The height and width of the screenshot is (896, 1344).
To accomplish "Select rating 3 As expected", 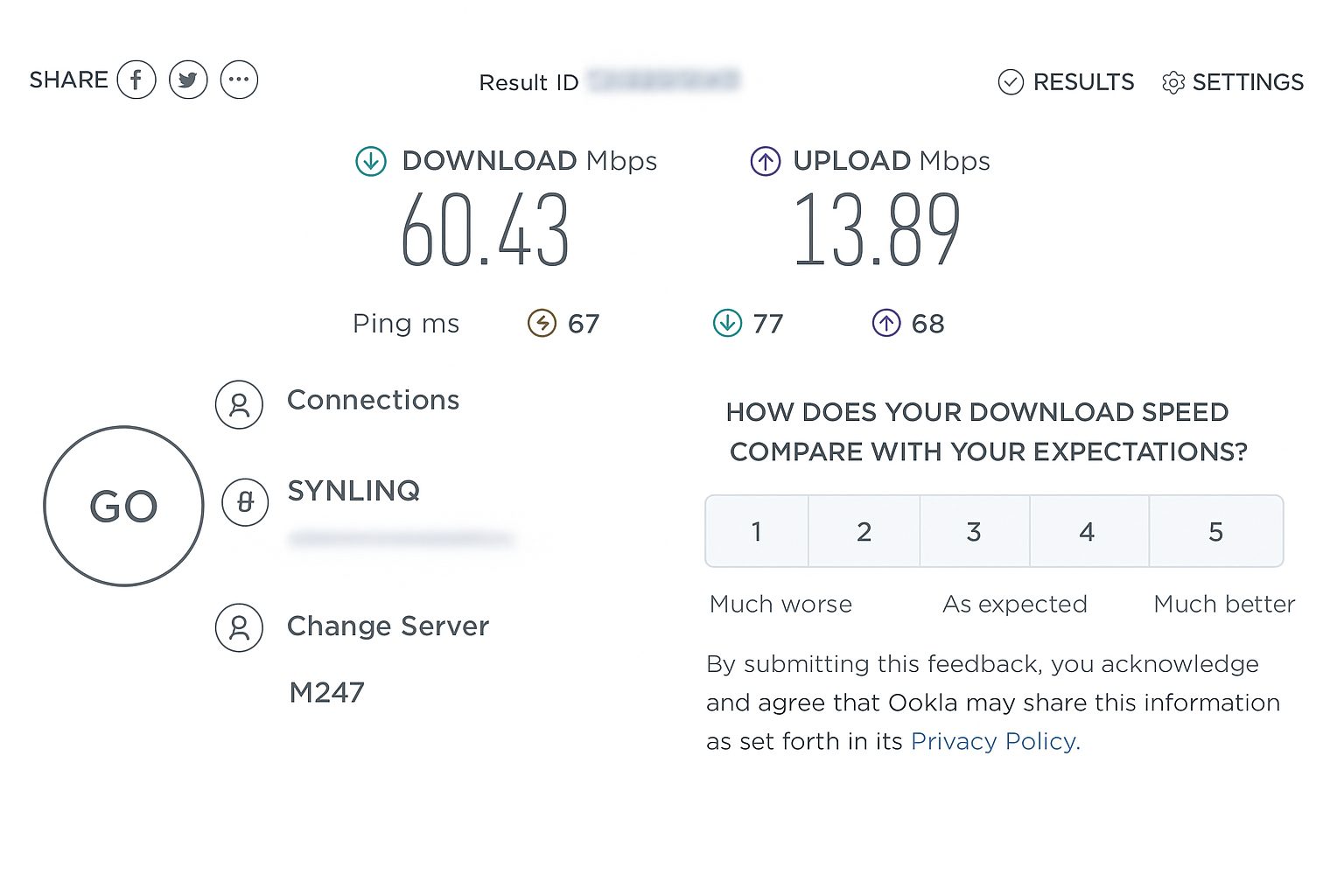I will point(974,531).
